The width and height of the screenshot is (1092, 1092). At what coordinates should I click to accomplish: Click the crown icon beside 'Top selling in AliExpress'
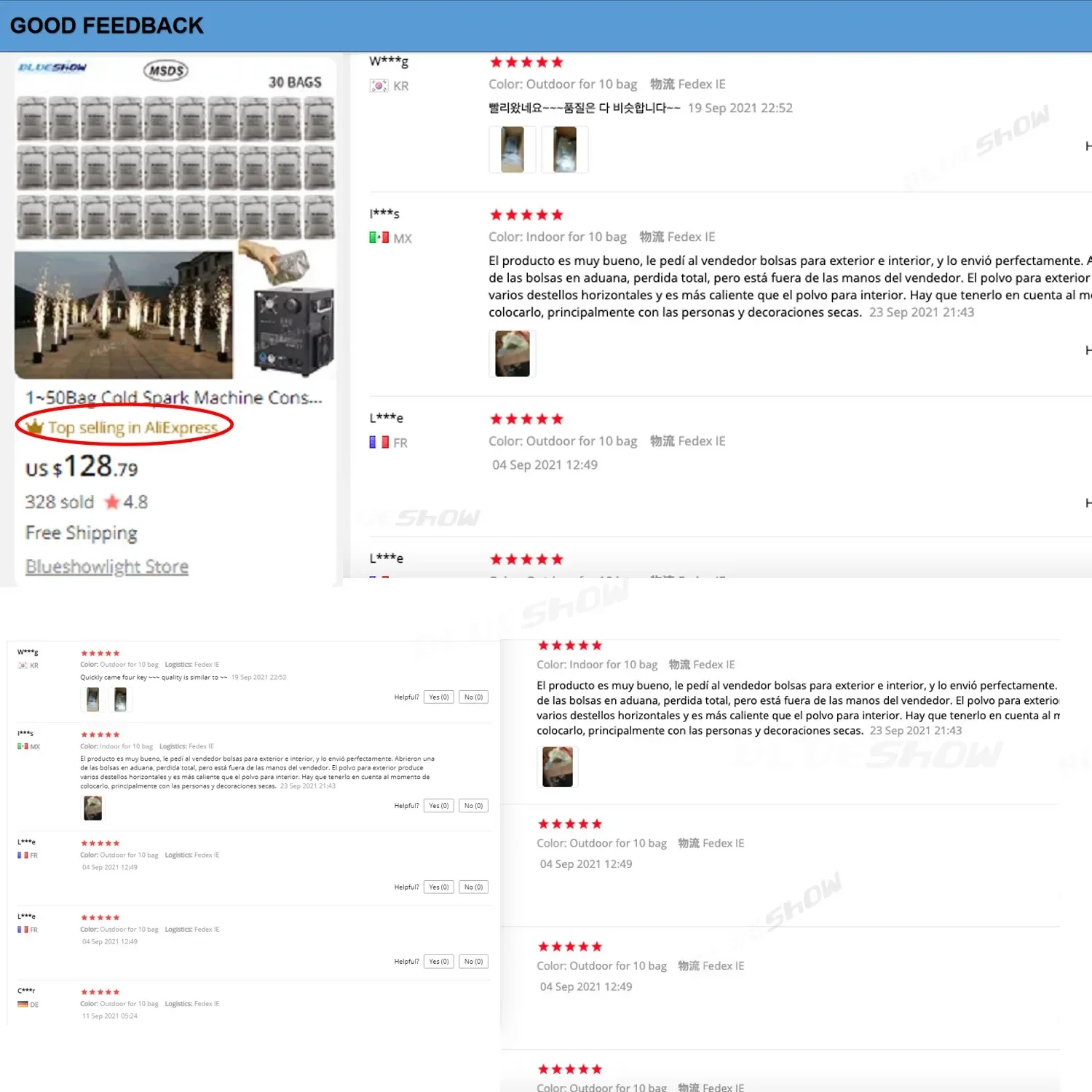pos(34,426)
